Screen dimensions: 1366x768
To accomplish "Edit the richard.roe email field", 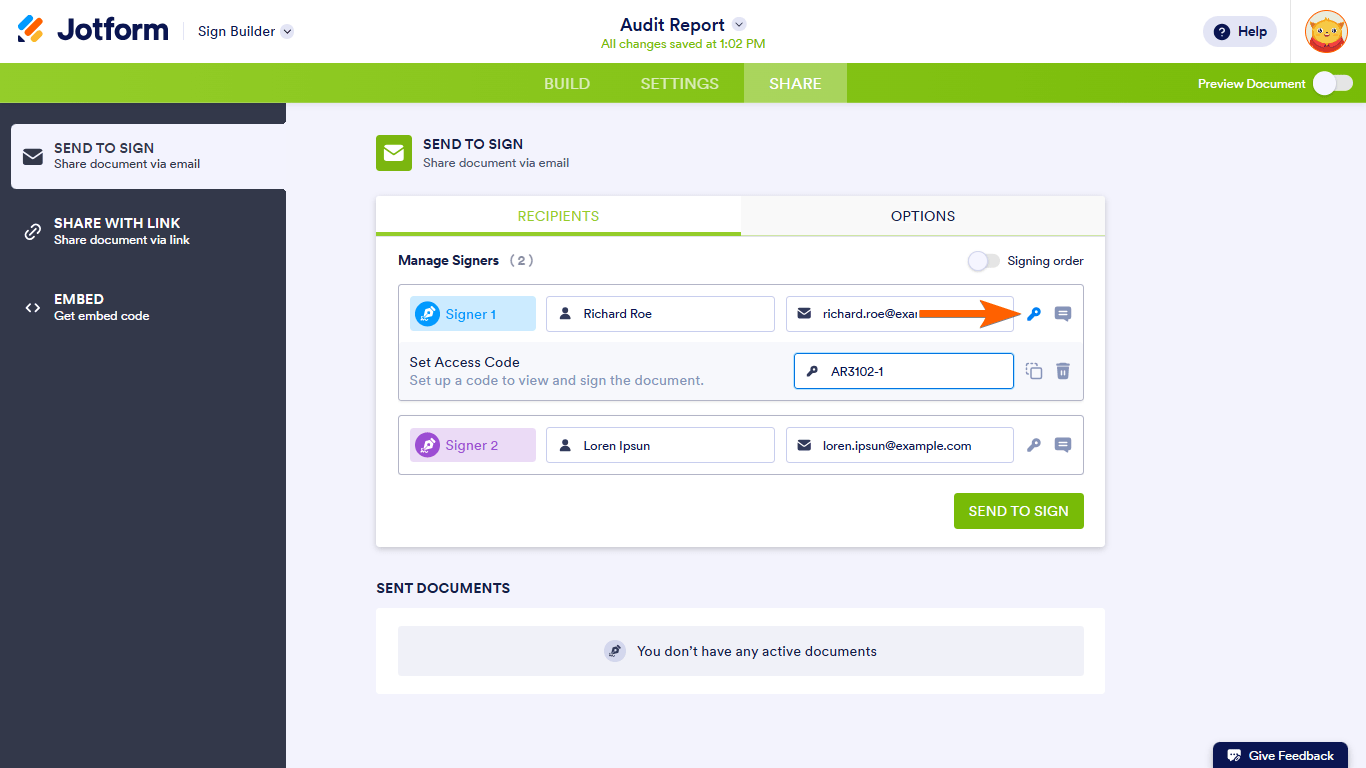I will (x=900, y=314).
